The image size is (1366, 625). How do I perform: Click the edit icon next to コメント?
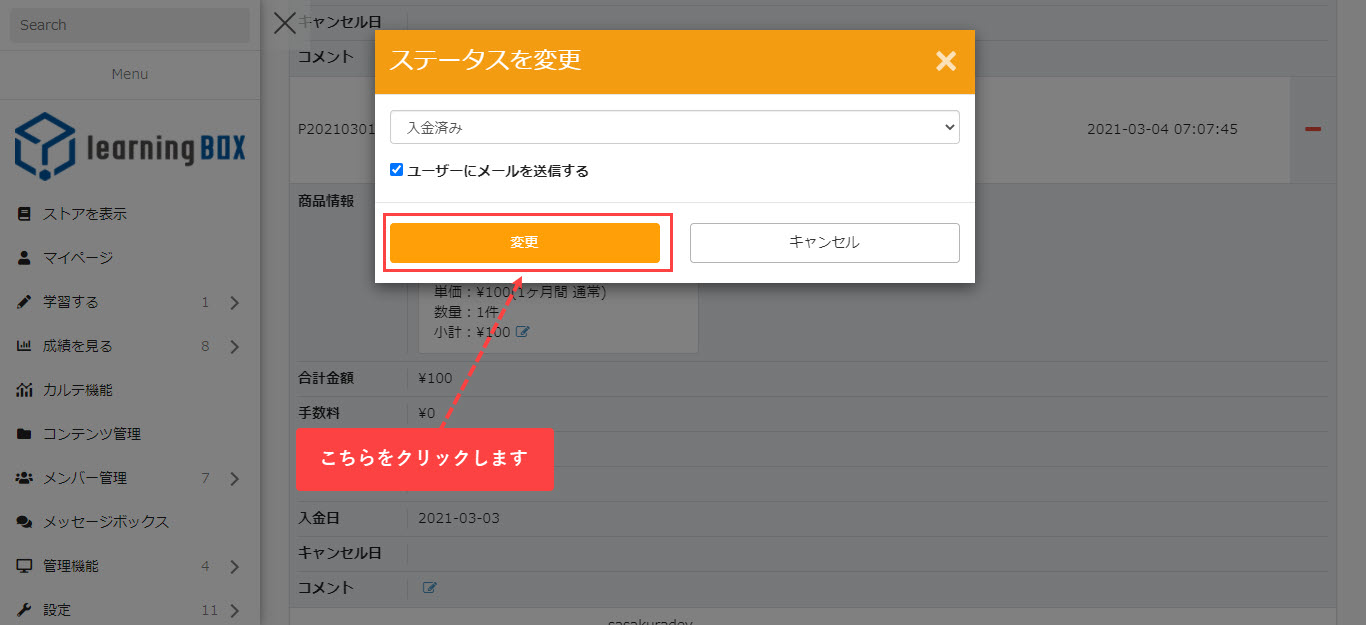click(x=430, y=588)
